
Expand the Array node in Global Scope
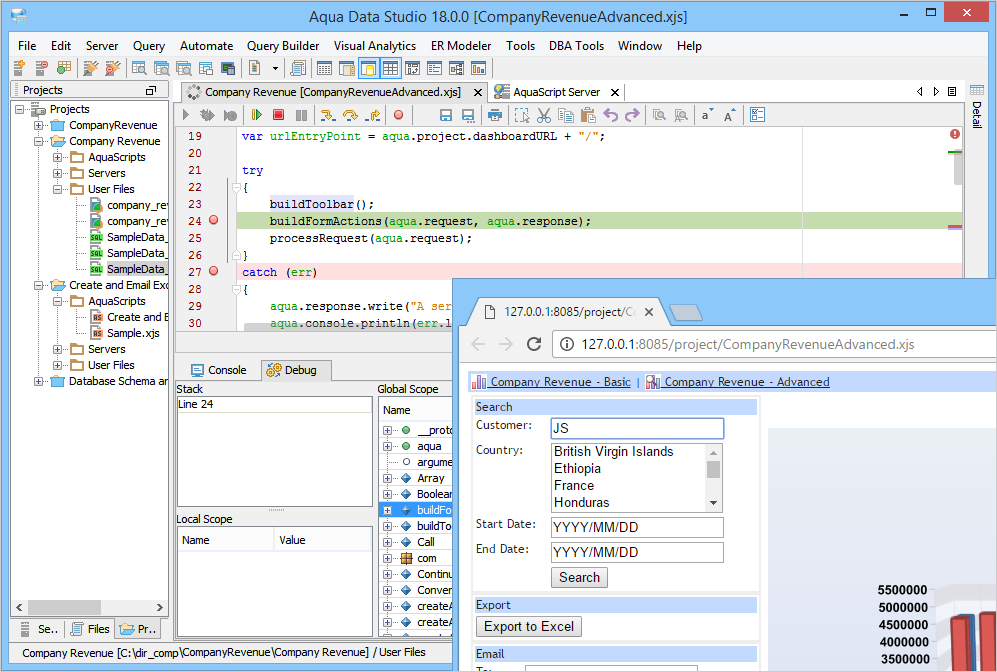coord(387,478)
